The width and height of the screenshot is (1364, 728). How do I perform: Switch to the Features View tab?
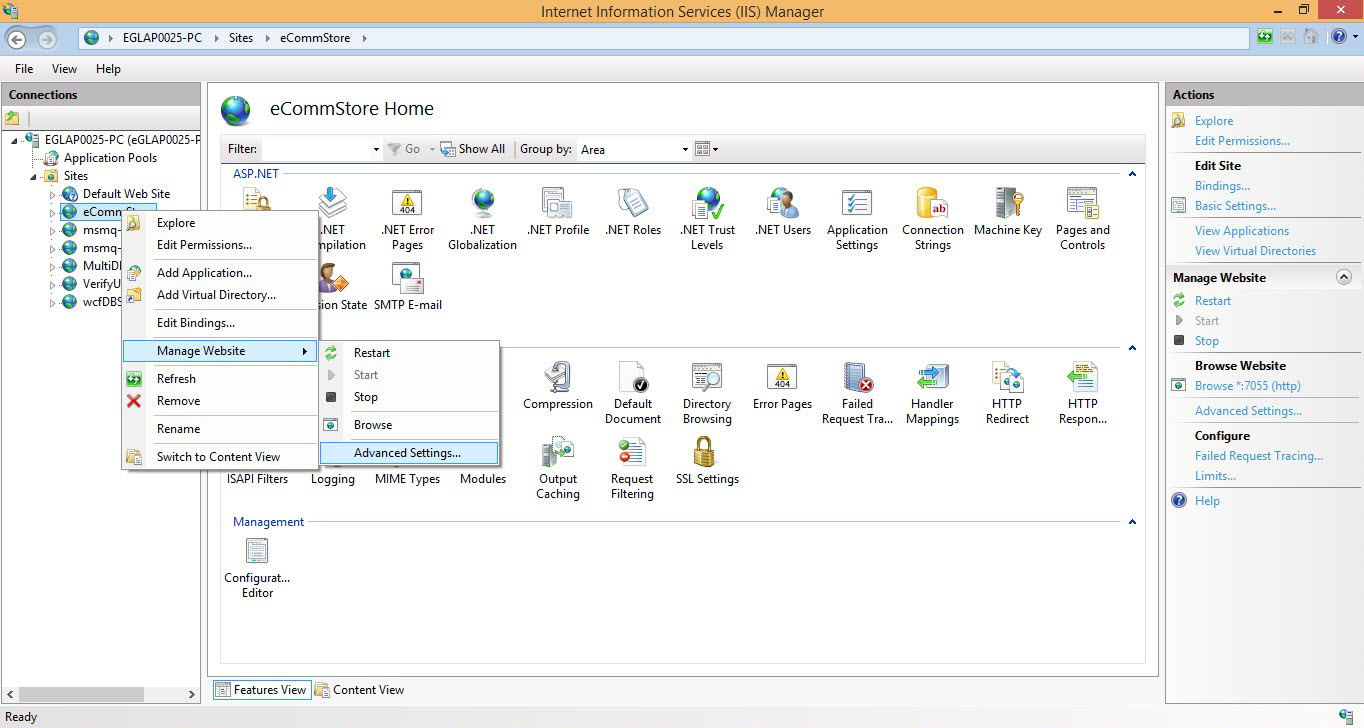(261, 690)
